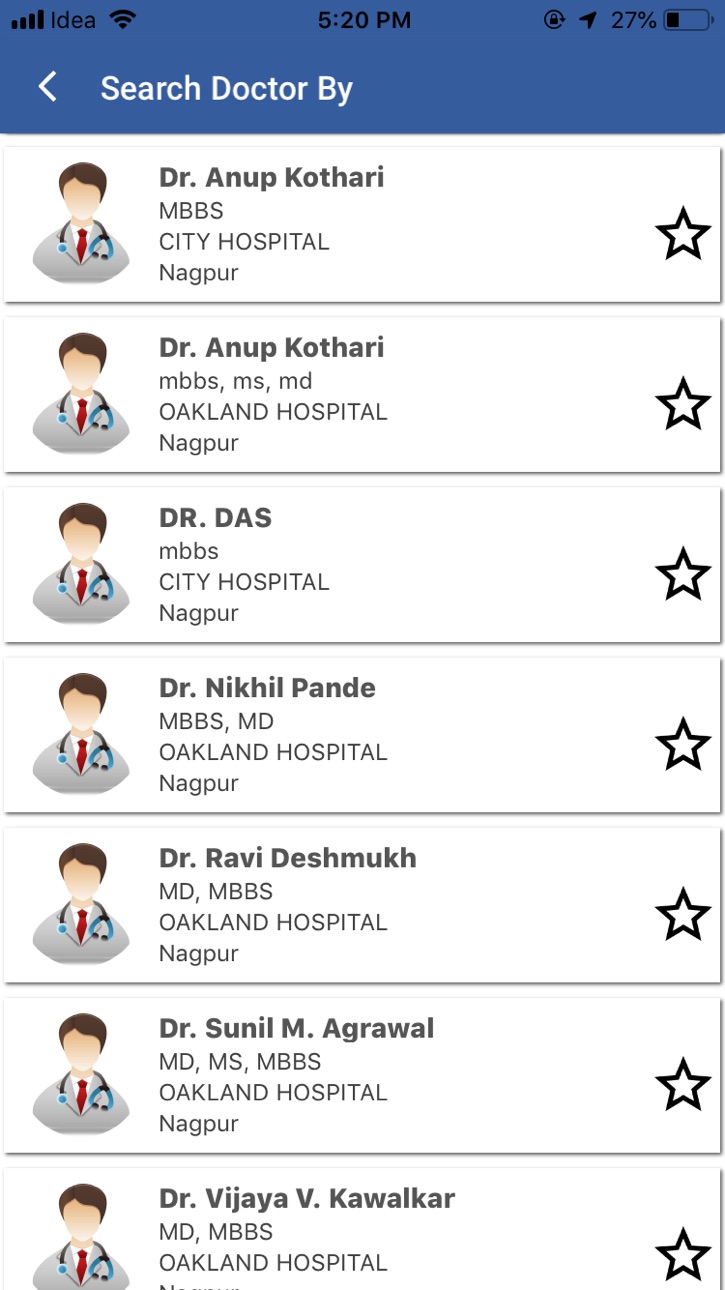725x1290 pixels.
Task: Tap the Search Doctor By title
Action: [x=227, y=89]
